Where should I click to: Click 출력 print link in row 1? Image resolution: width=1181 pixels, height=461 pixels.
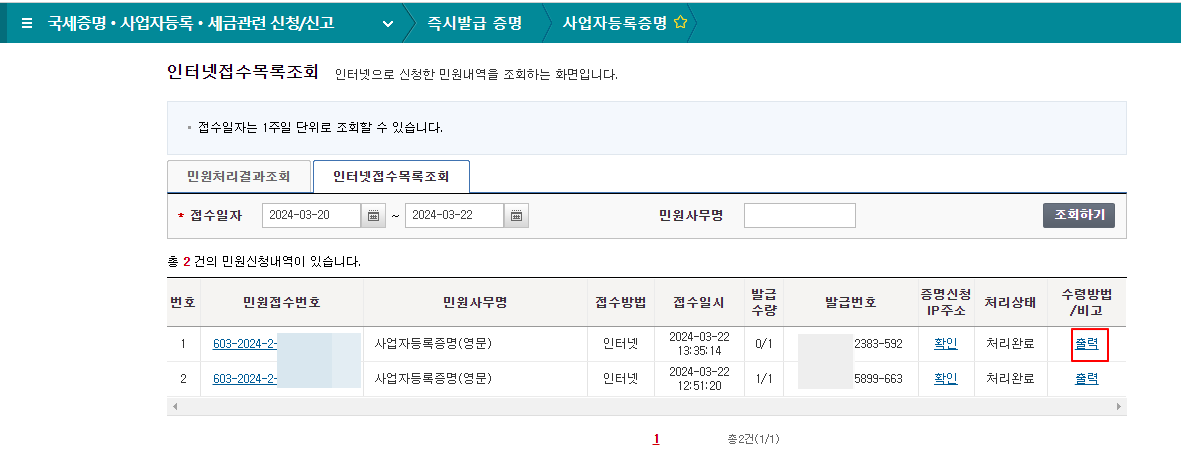click(1086, 344)
